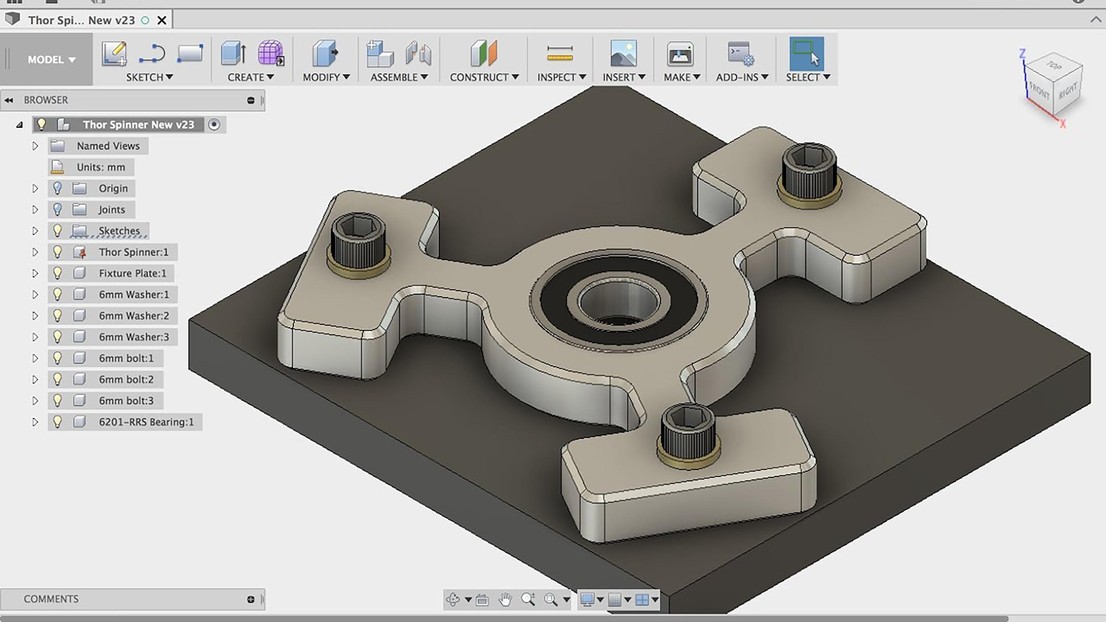This screenshot has width=1106, height=622.
Task: Toggle visibility of 6mm bolt:2
Action: pos(58,380)
